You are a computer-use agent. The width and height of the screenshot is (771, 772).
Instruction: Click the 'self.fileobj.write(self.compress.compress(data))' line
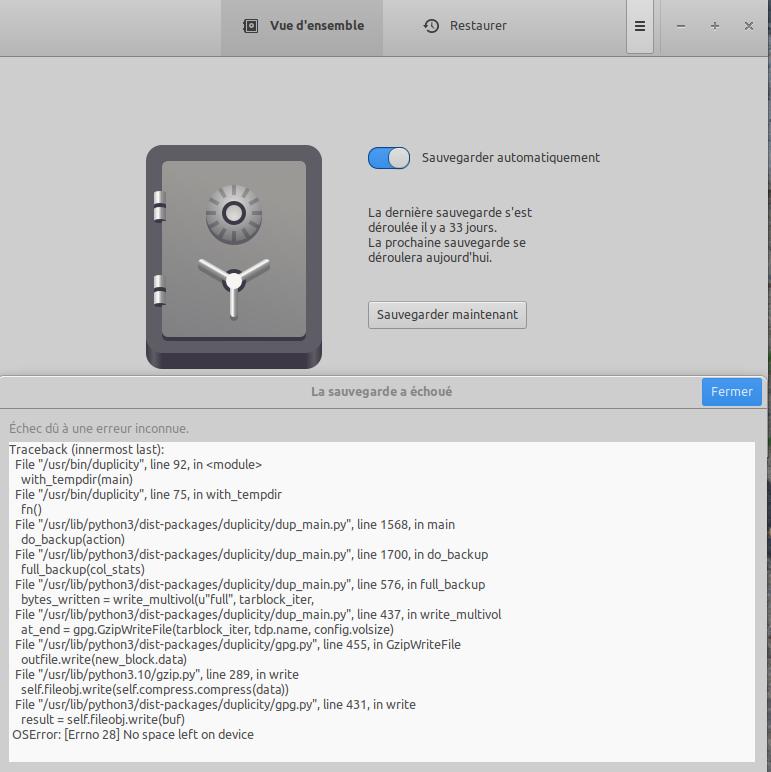coord(155,690)
